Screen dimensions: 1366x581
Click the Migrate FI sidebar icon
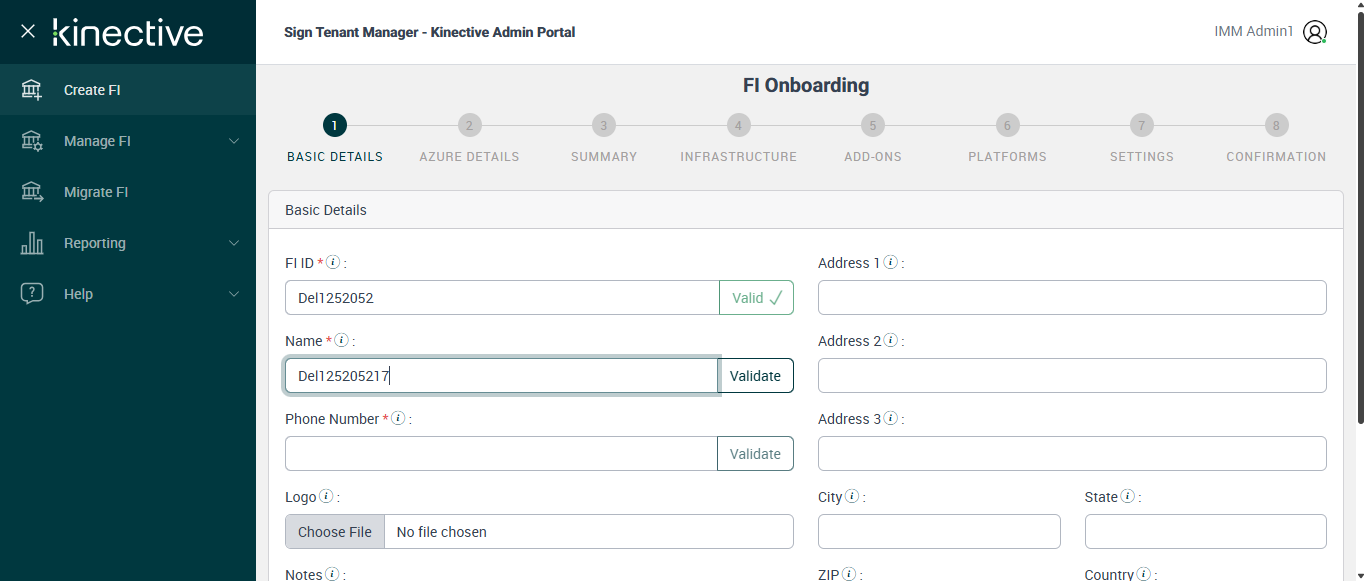point(32,192)
